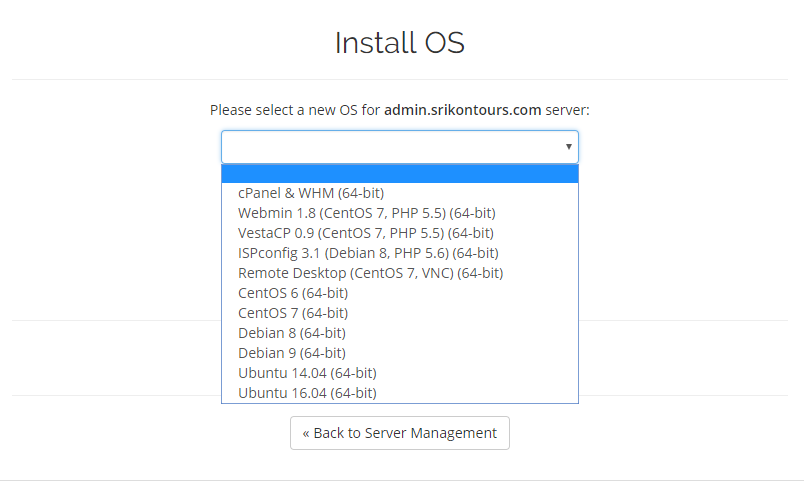Click the word 'server:' after the hostname
The width and height of the screenshot is (804, 481).
(567, 110)
